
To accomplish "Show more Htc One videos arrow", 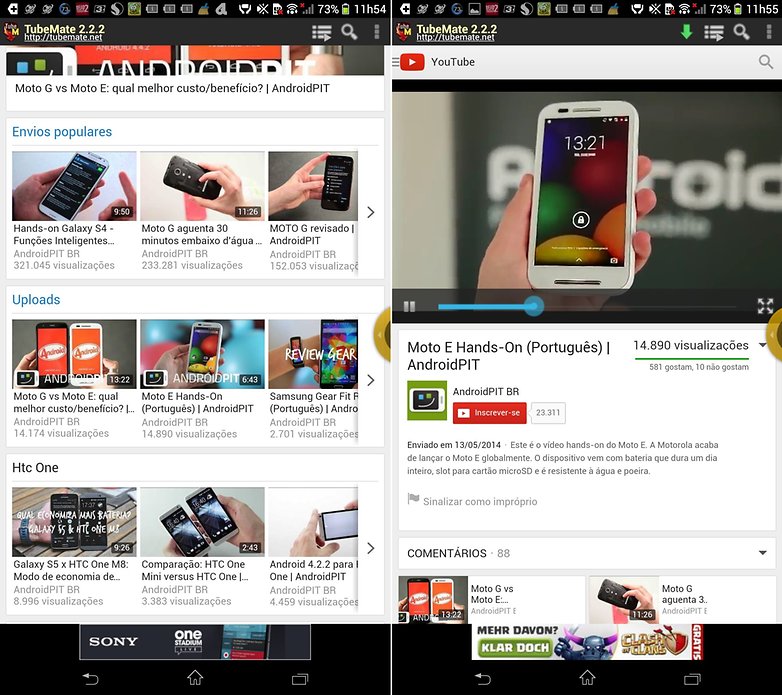I will point(371,548).
